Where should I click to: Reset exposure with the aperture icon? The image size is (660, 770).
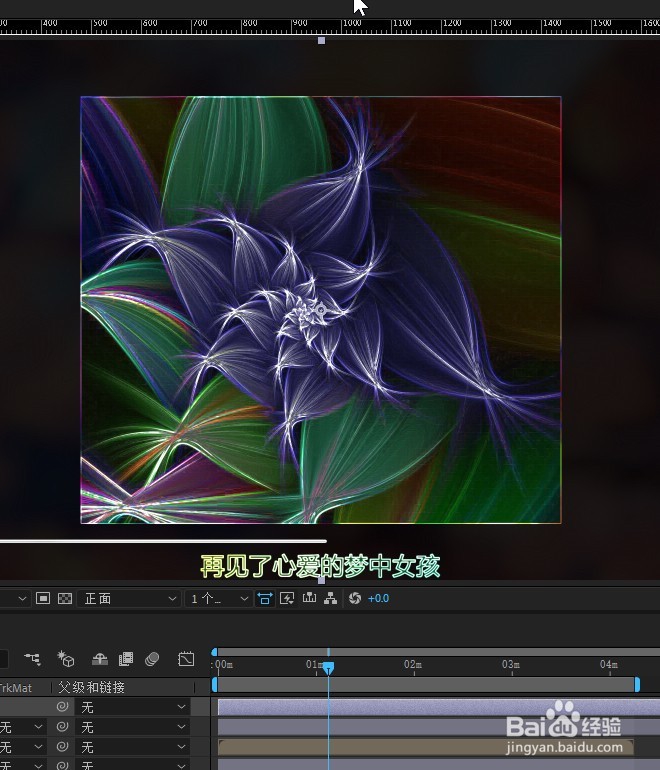(355, 598)
